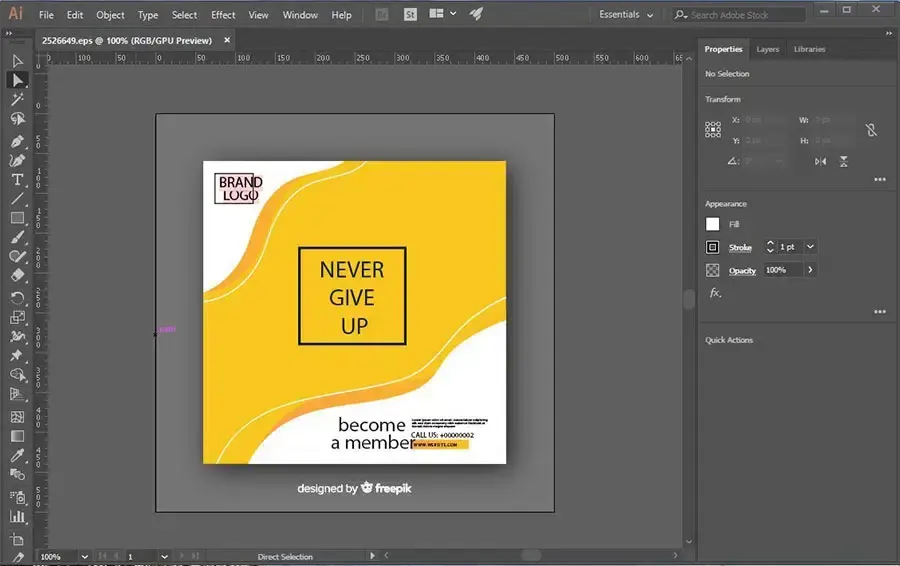This screenshot has height=566, width=900.
Task: Click the Properties panel tab
Action: tap(723, 49)
